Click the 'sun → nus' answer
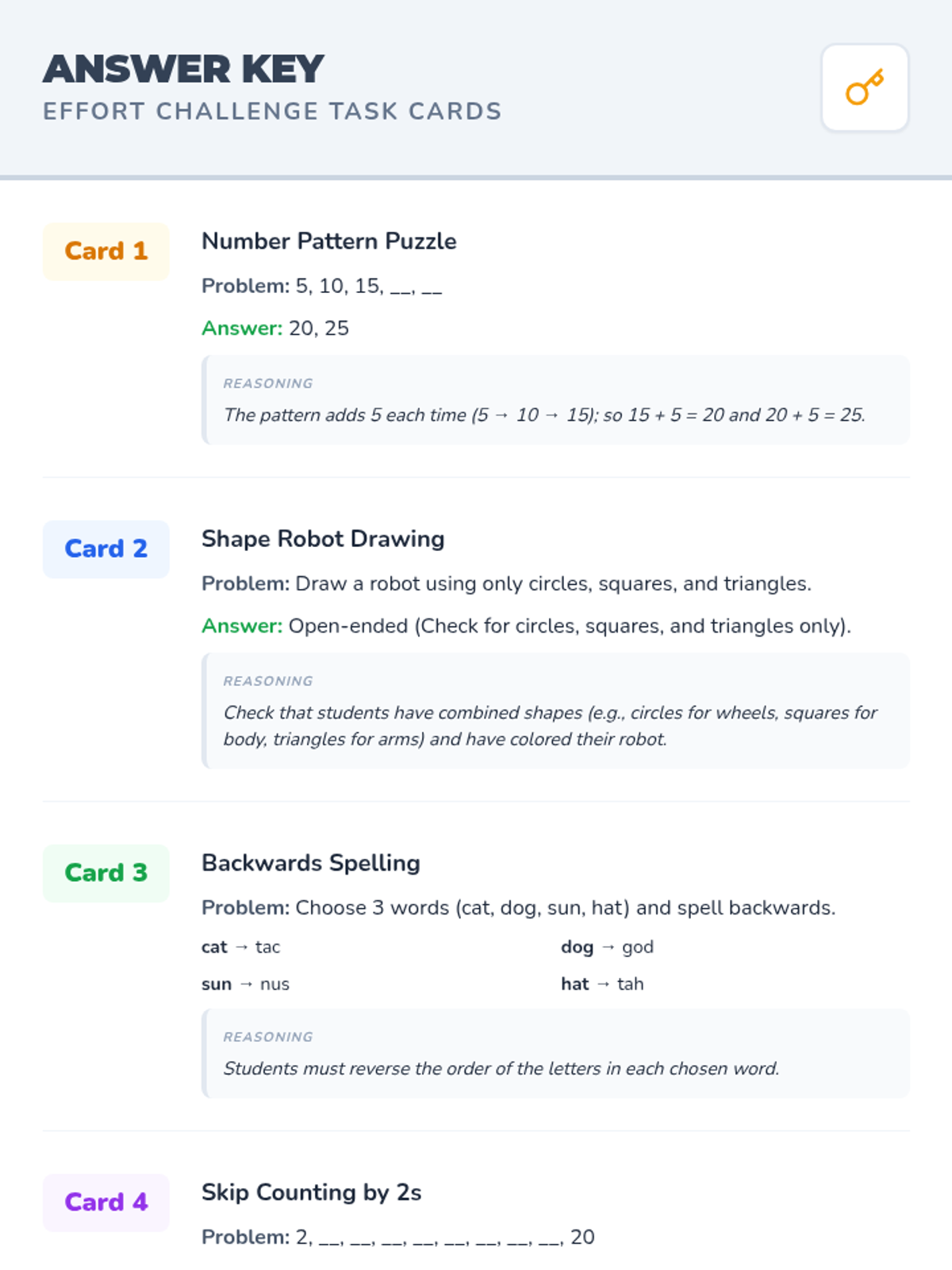The height and width of the screenshot is (1270, 952). click(246, 984)
